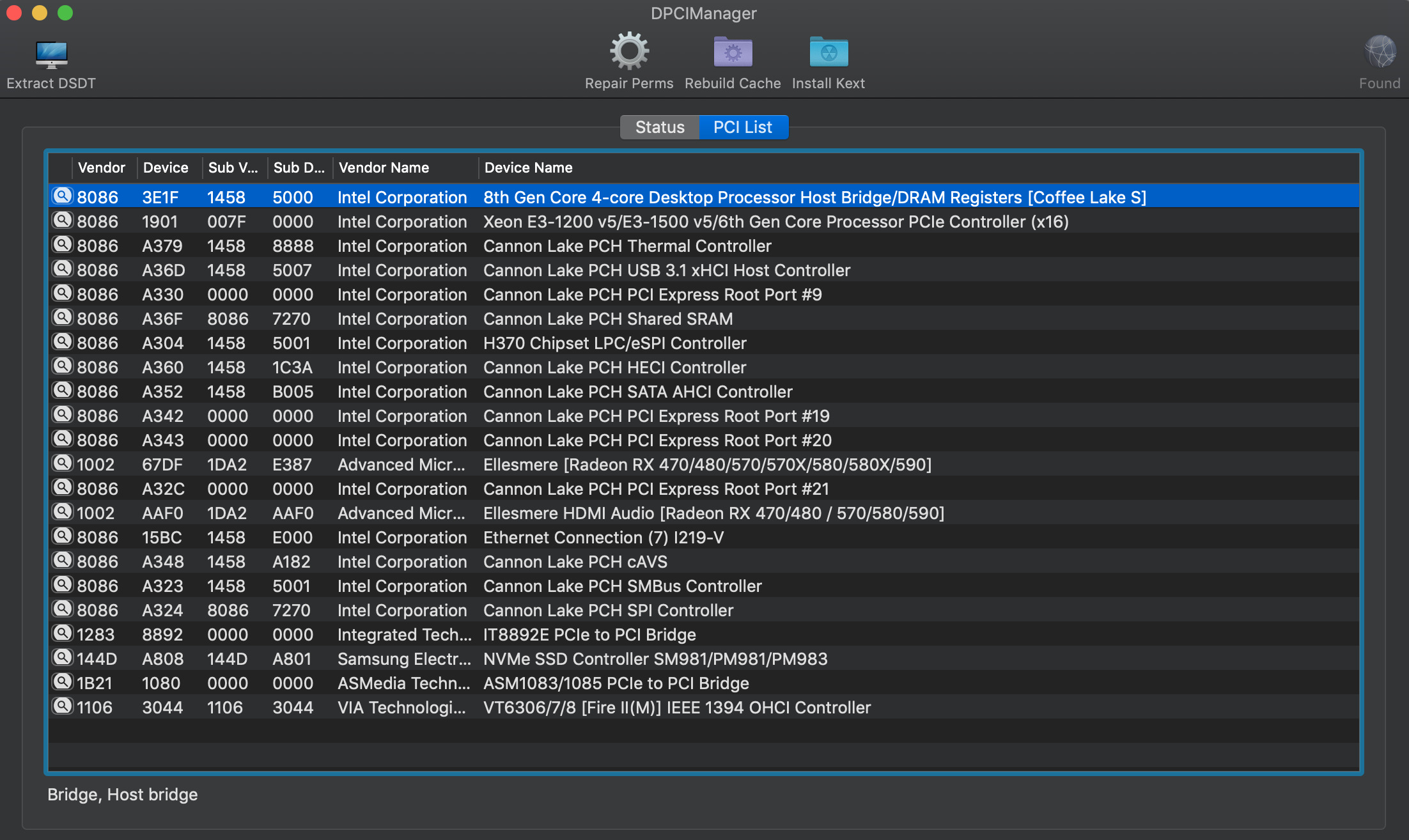The width and height of the screenshot is (1409, 840).
Task: Click the Install Kext folder icon
Action: click(829, 52)
